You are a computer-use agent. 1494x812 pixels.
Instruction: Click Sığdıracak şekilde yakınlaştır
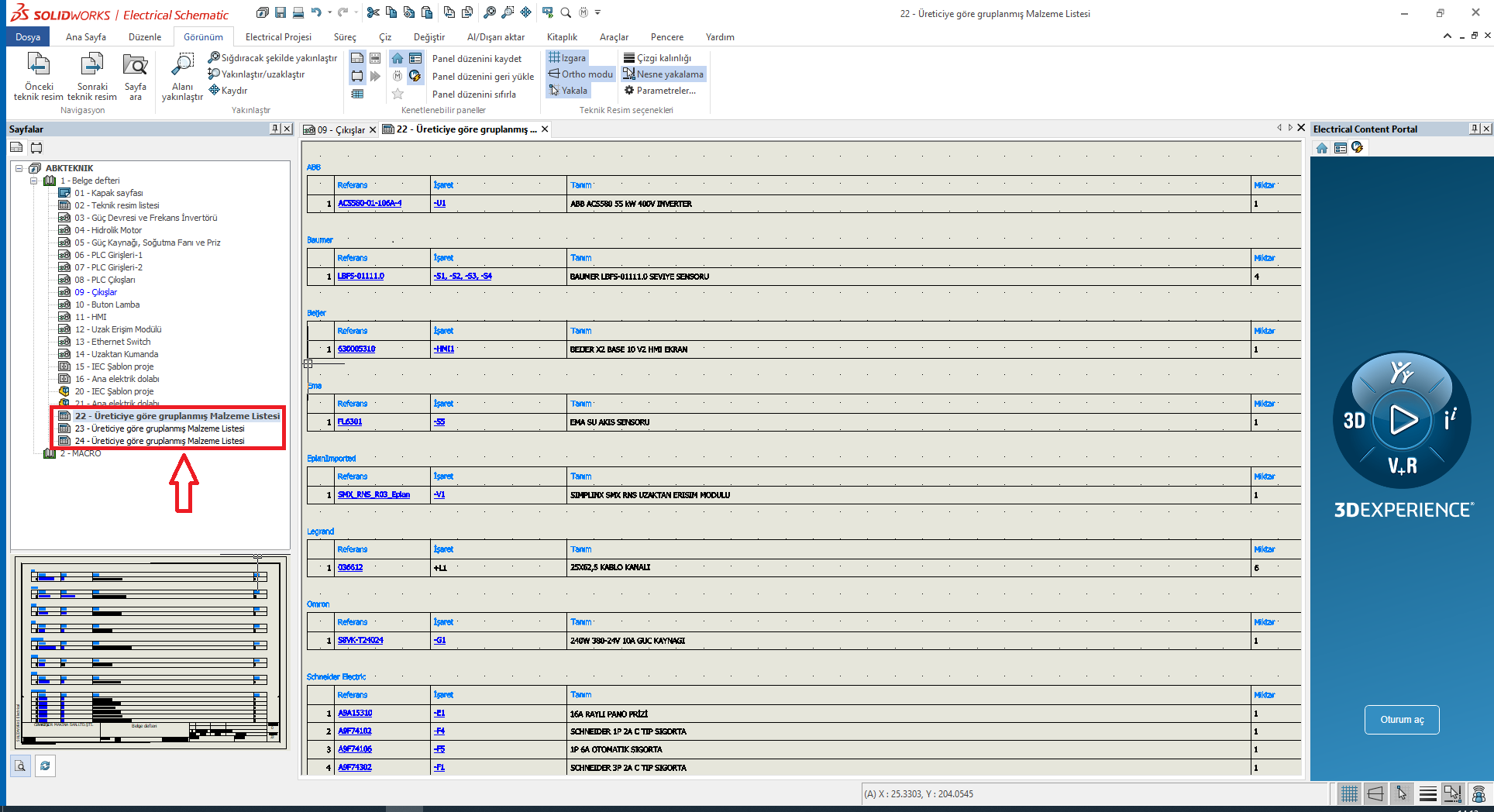click(x=272, y=58)
